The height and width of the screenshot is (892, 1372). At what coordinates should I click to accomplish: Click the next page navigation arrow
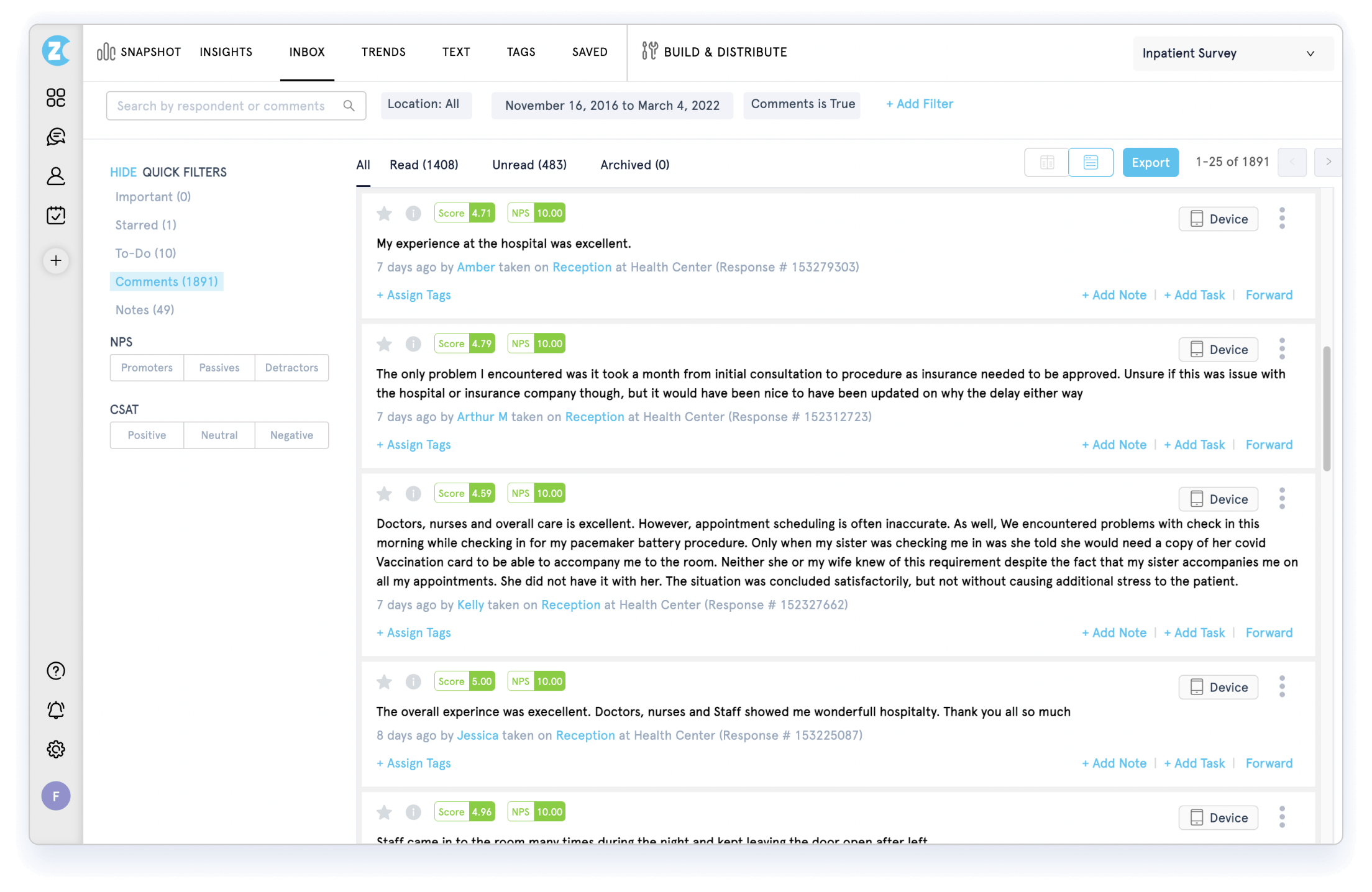[1328, 162]
